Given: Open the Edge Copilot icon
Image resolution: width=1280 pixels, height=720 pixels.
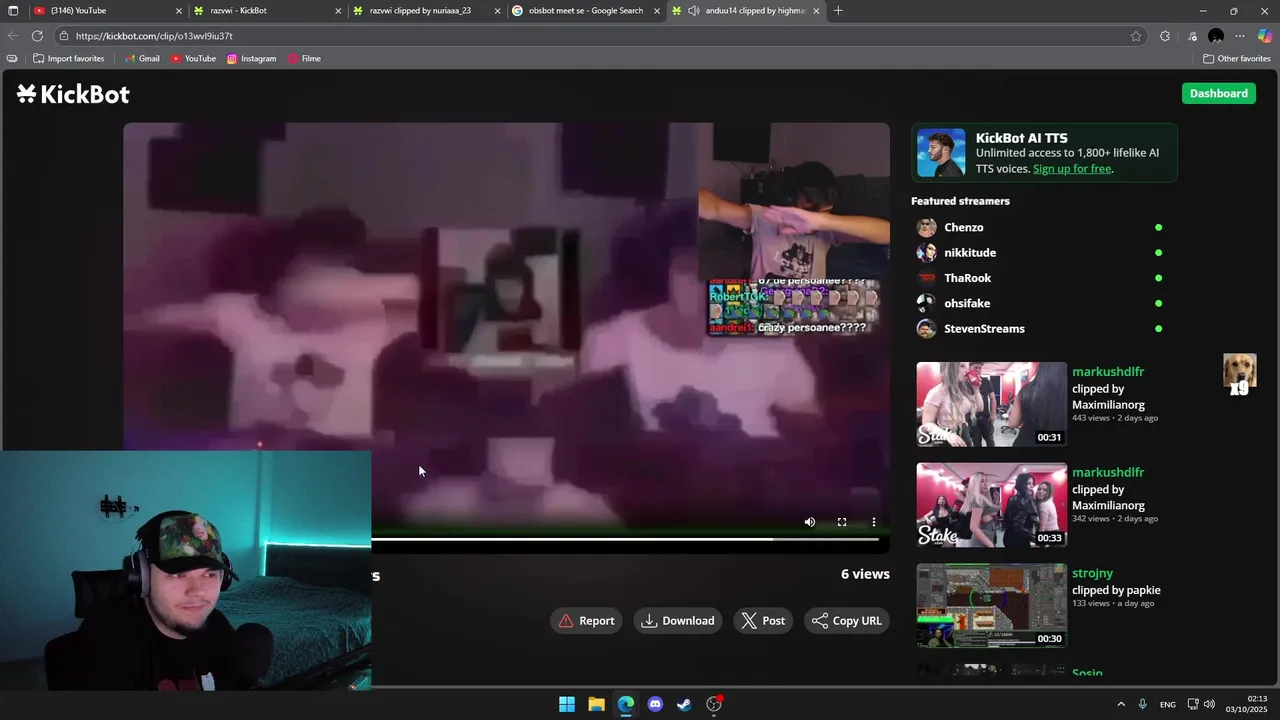Looking at the screenshot, I should (x=1264, y=36).
